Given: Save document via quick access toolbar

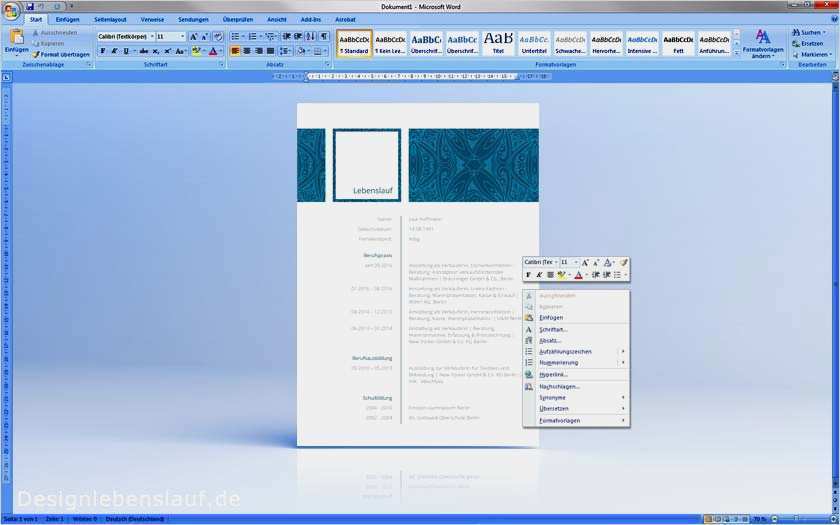Looking at the screenshot, I should (30, 6).
